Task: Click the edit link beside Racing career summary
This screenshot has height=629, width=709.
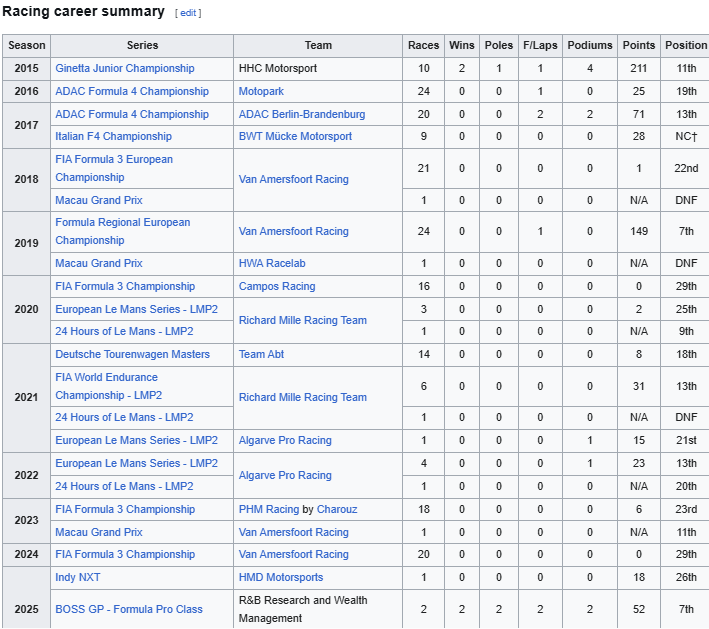Action: coord(188,13)
